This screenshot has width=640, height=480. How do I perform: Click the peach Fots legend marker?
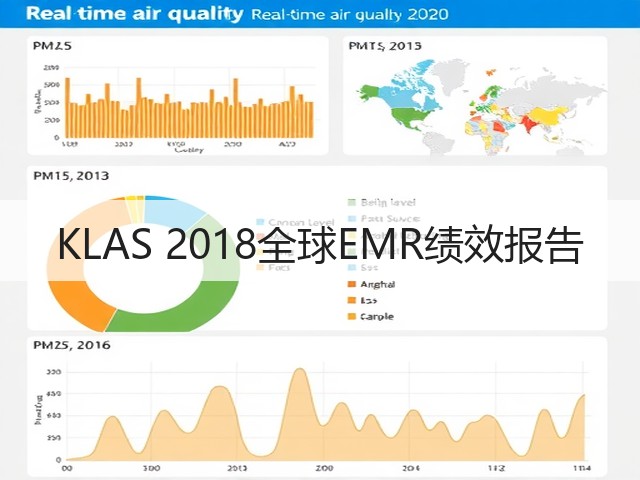(x=260, y=268)
